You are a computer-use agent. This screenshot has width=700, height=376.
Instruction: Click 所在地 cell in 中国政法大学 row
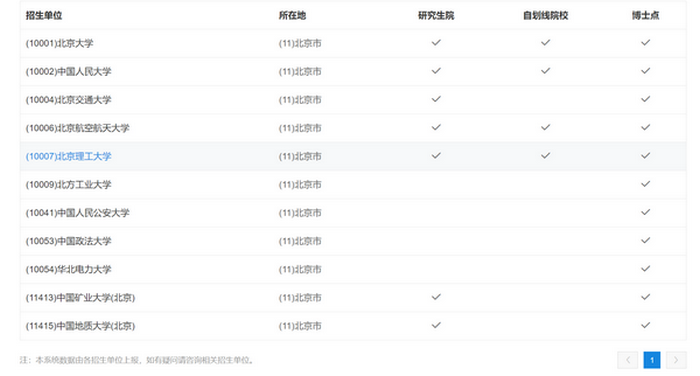click(x=300, y=241)
